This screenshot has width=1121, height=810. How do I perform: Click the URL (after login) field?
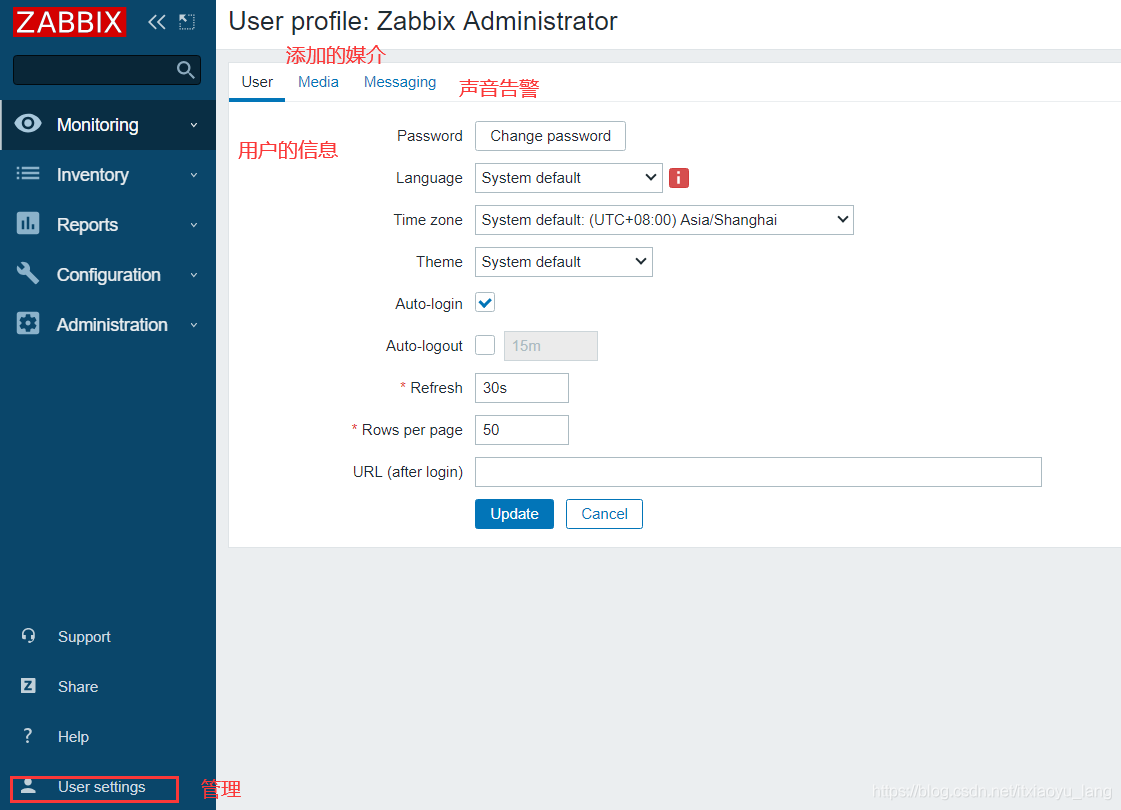pyautogui.click(x=759, y=472)
